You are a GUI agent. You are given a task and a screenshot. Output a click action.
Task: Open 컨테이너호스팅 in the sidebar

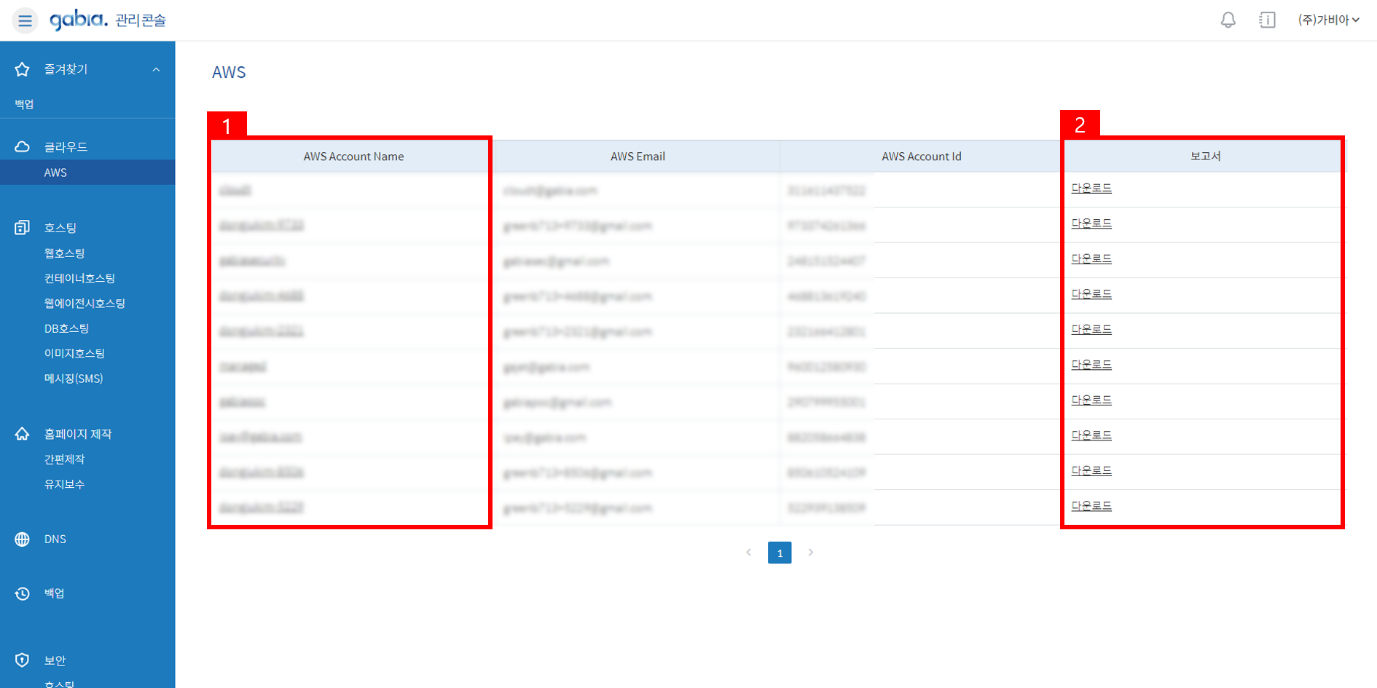pos(79,279)
